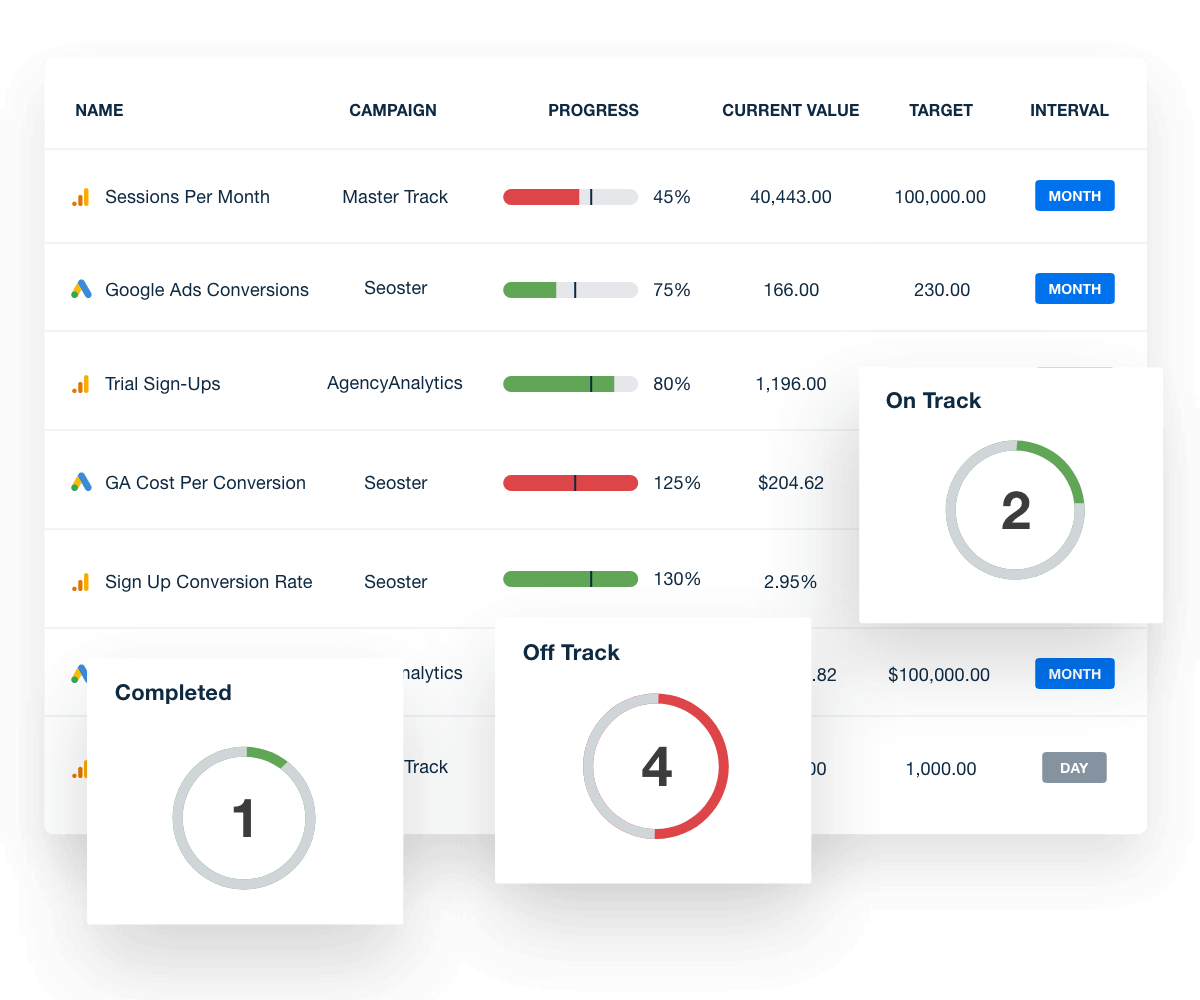The width and height of the screenshot is (1200, 1000).
Task: Click the INTERVAL column header
Action: [1069, 111]
